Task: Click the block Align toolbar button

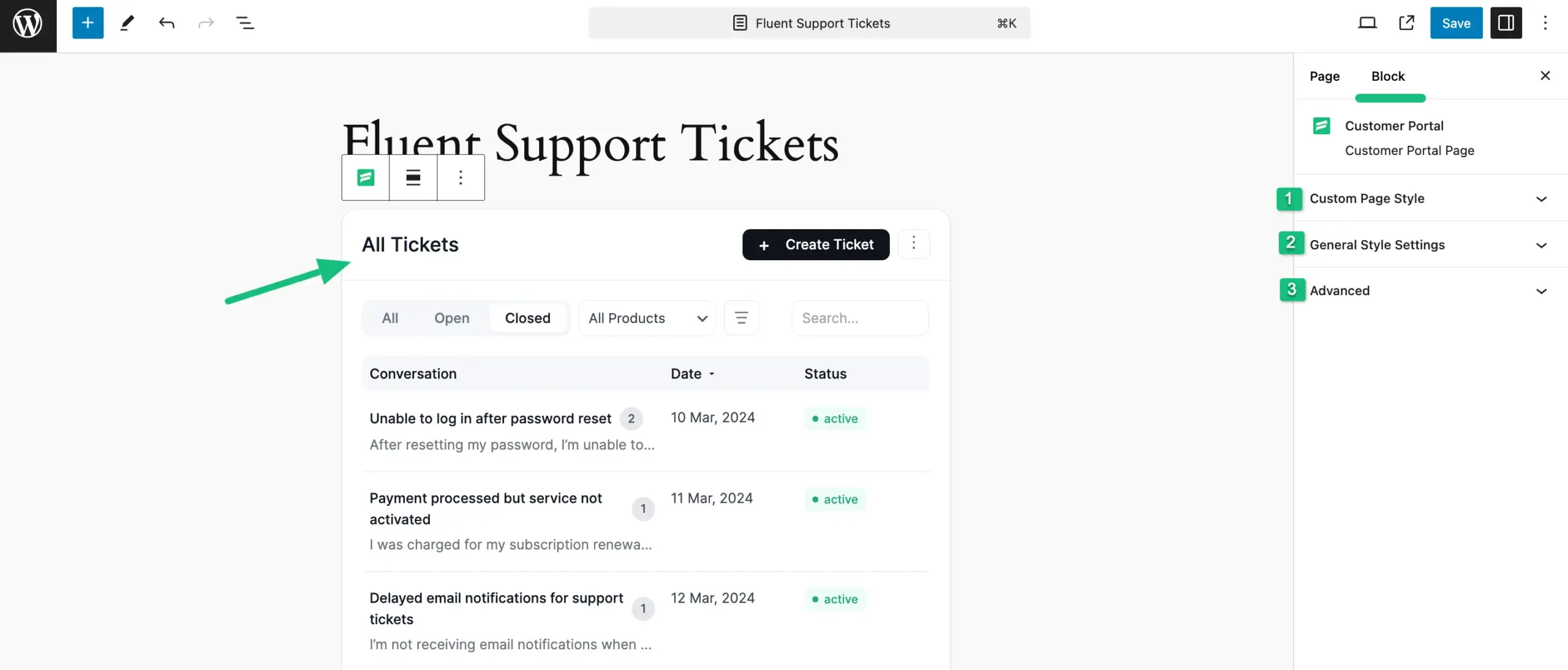Action: (x=413, y=178)
